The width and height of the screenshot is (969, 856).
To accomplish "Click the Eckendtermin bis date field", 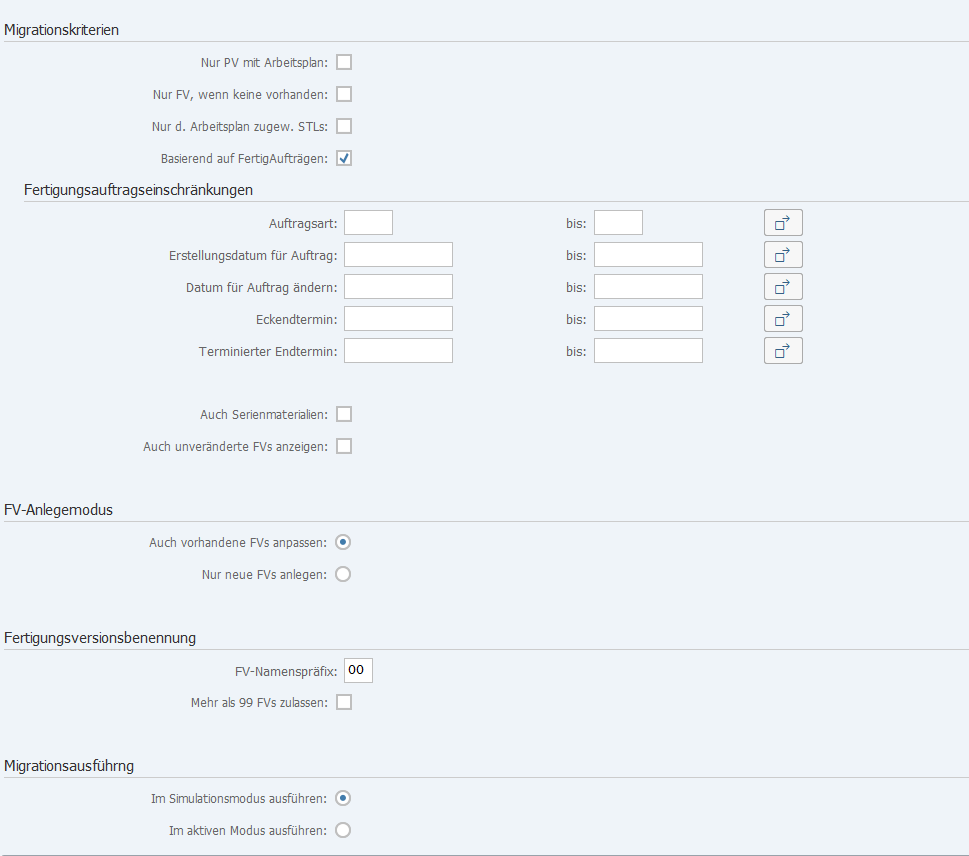I will tap(648, 319).
